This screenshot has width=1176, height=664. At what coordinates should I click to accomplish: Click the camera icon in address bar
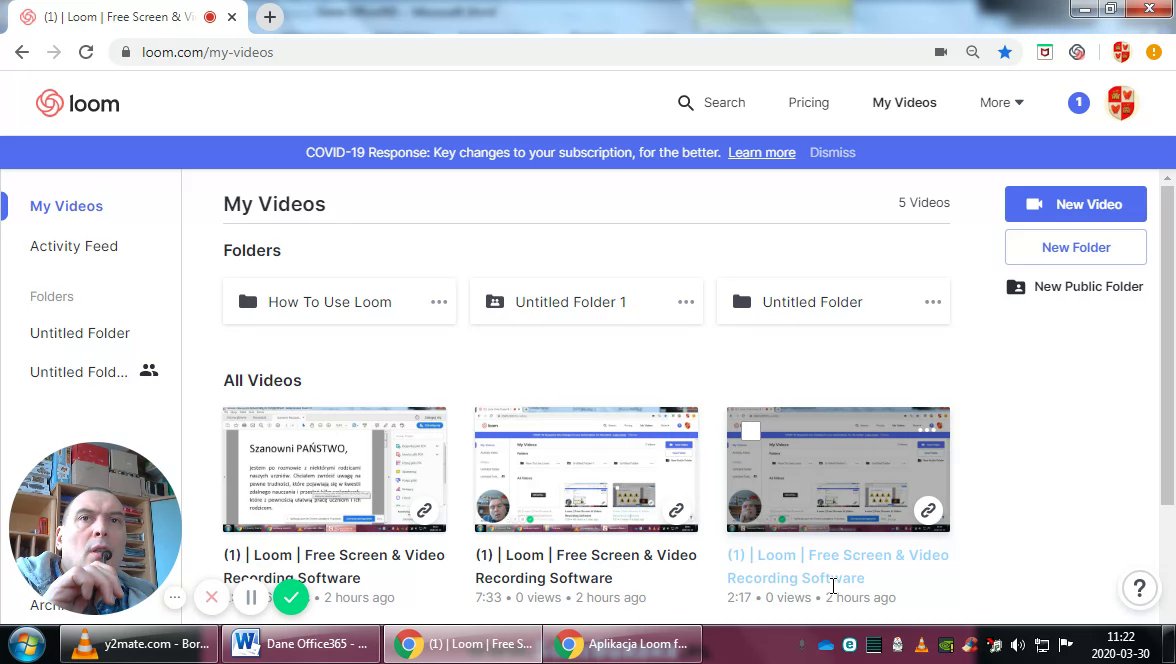(x=940, y=52)
